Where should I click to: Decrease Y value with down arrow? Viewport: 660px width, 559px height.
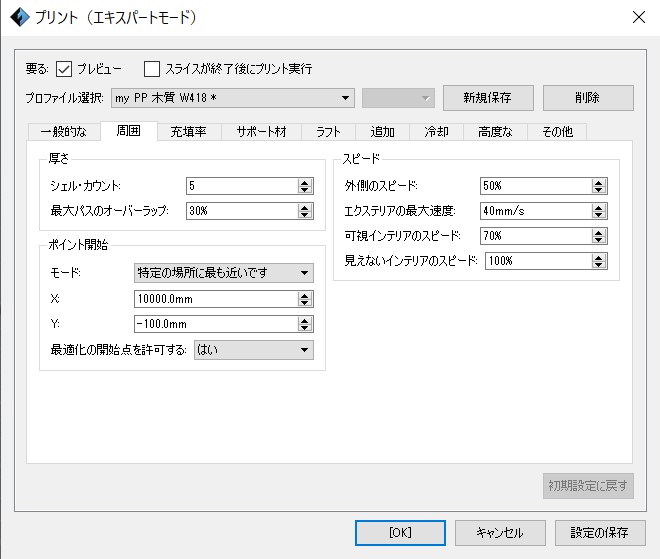(x=305, y=328)
